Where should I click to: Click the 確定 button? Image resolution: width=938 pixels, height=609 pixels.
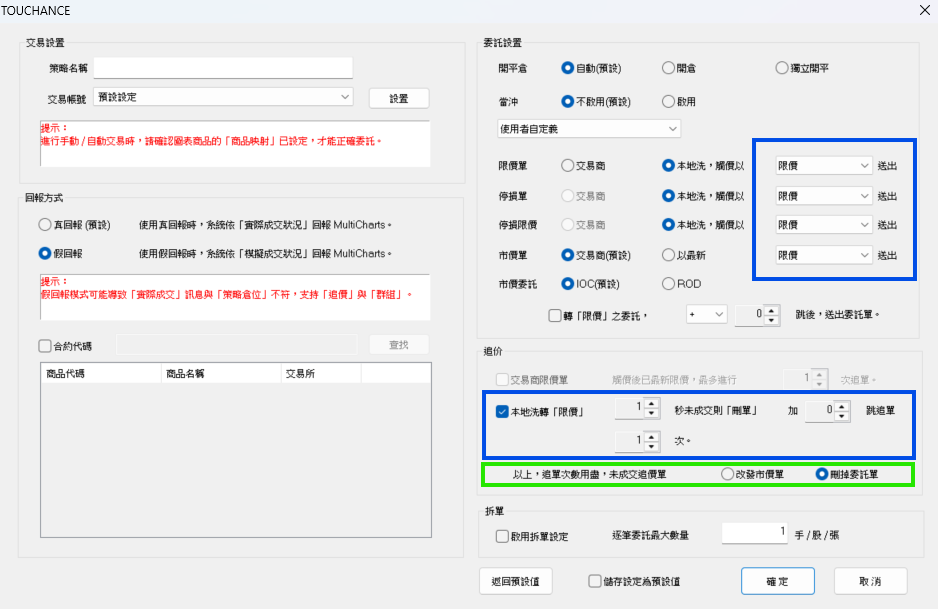pos(777,581)
